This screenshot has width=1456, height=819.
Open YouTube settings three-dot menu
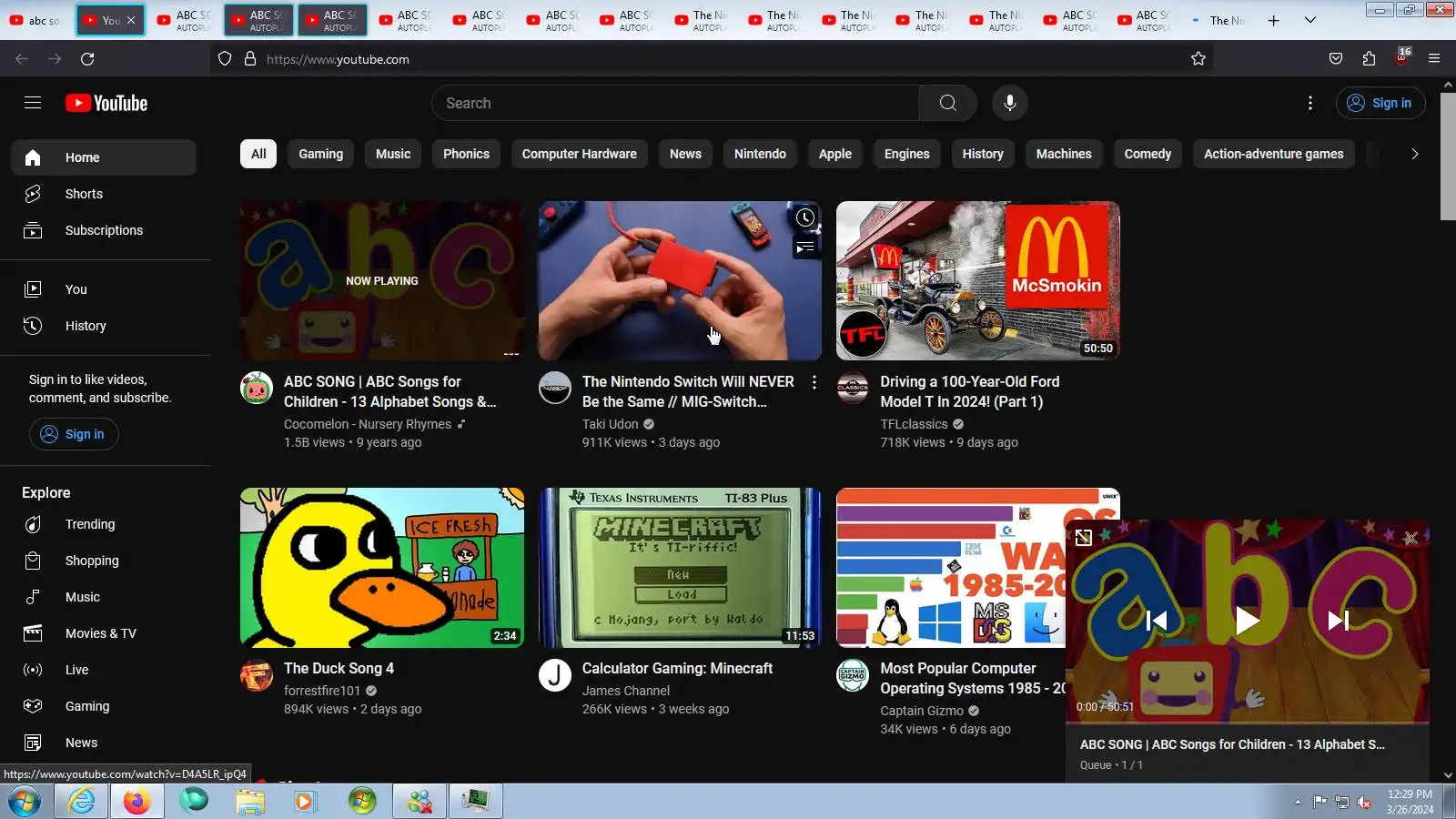tap(1310, 103)
